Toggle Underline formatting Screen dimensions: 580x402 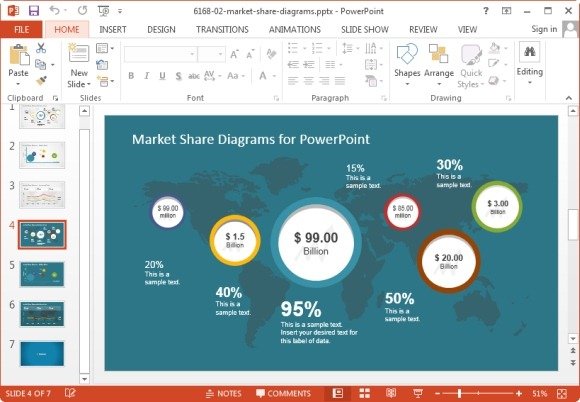(162, 76)
